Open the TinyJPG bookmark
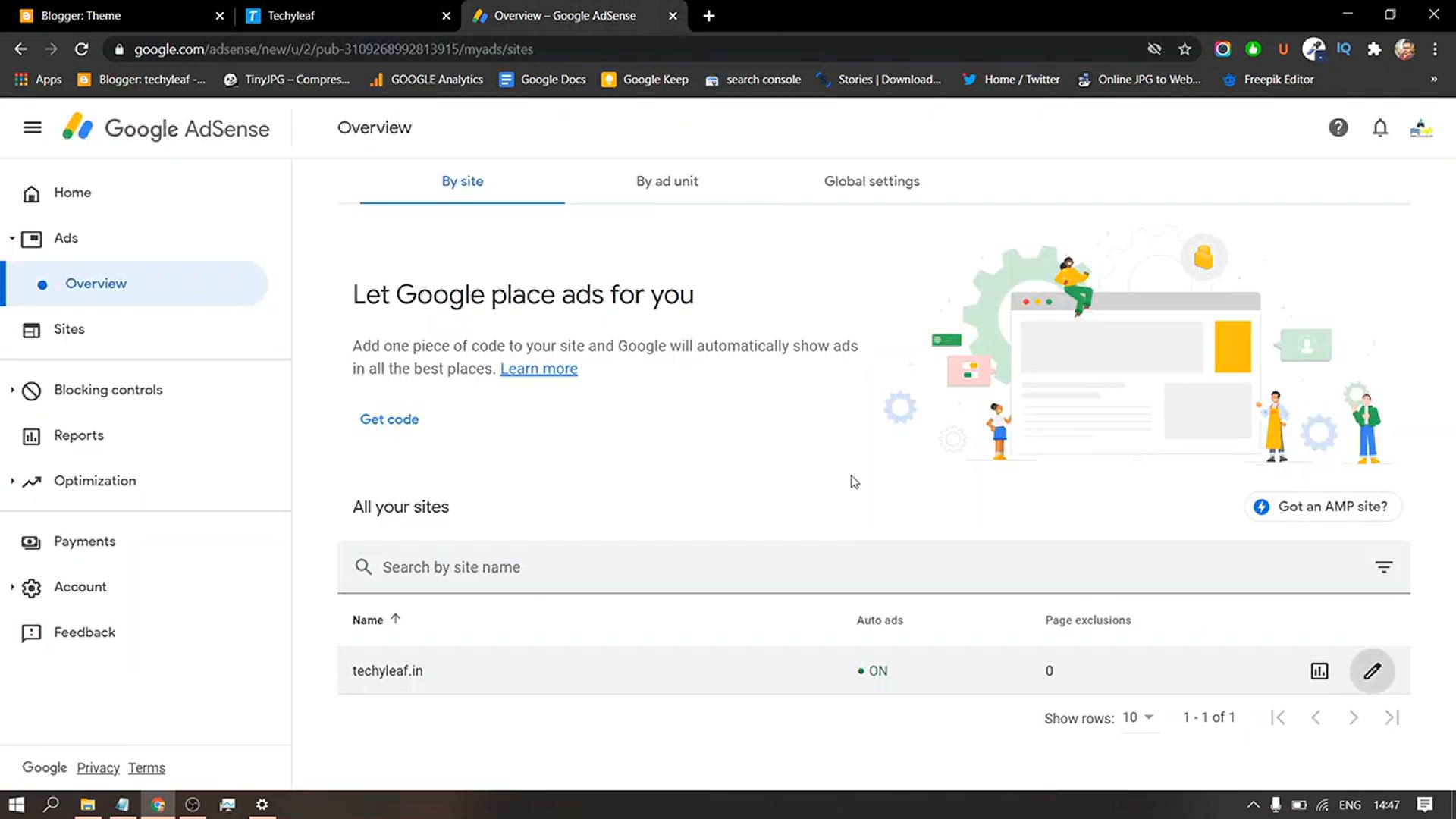The image size is (1456, 819). [x=287, y=80]
